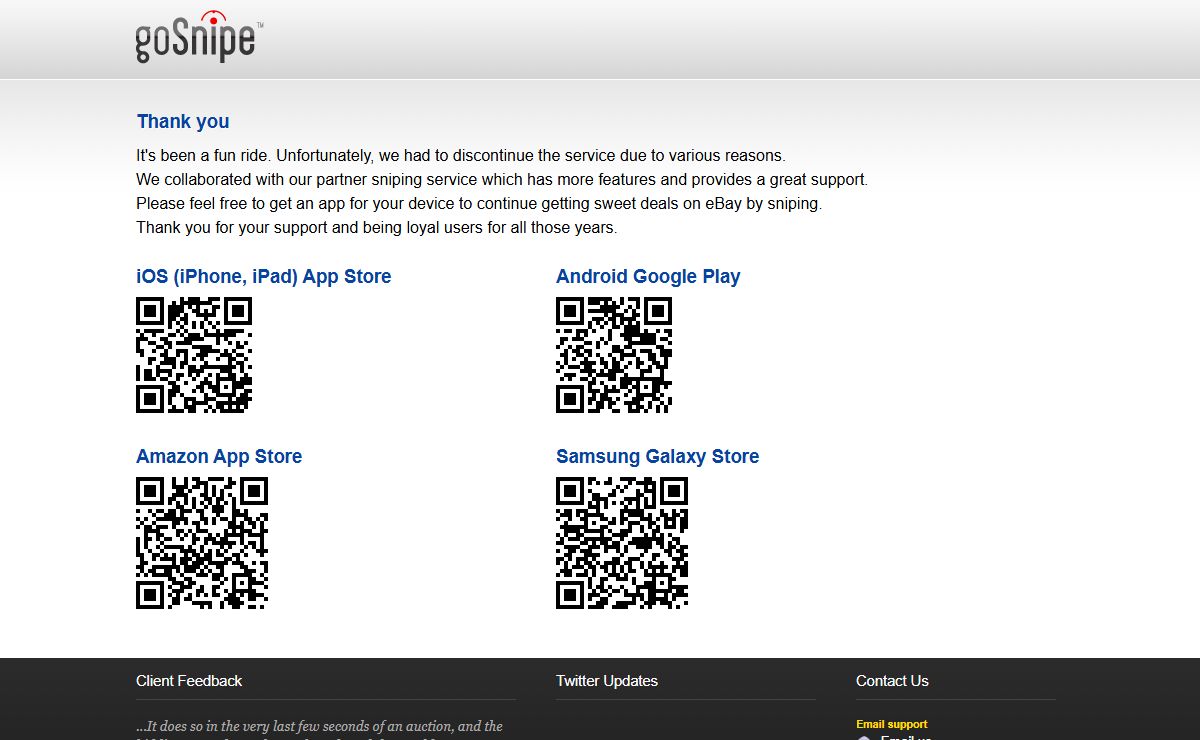Click the line starting "Please feel free to get an app"
The width and height of the screenshot is (1200, 740).
click(x=479, y=204)
